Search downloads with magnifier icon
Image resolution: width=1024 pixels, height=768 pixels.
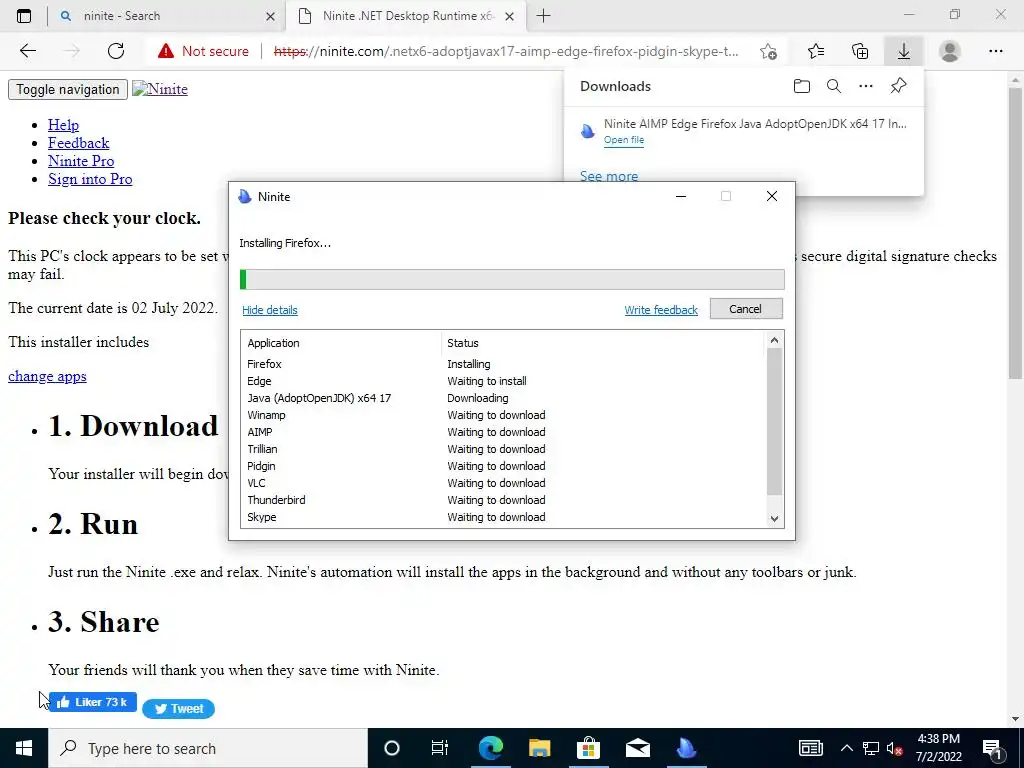[834, 86]
